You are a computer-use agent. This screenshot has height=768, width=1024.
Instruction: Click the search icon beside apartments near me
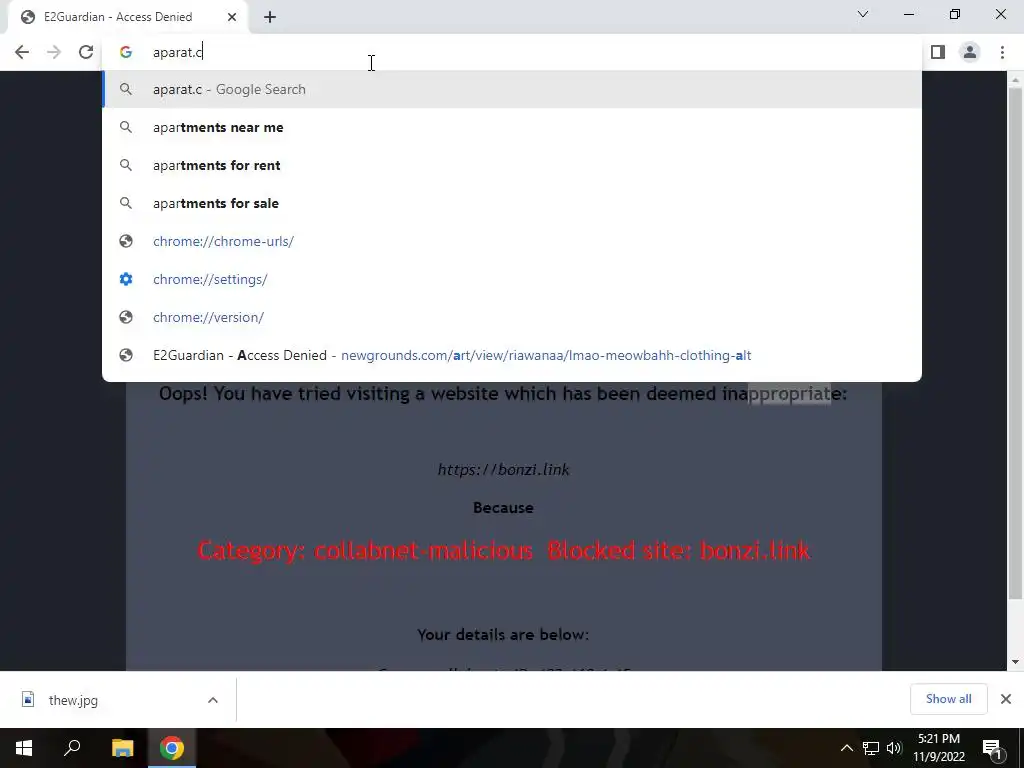coord(126,127)
